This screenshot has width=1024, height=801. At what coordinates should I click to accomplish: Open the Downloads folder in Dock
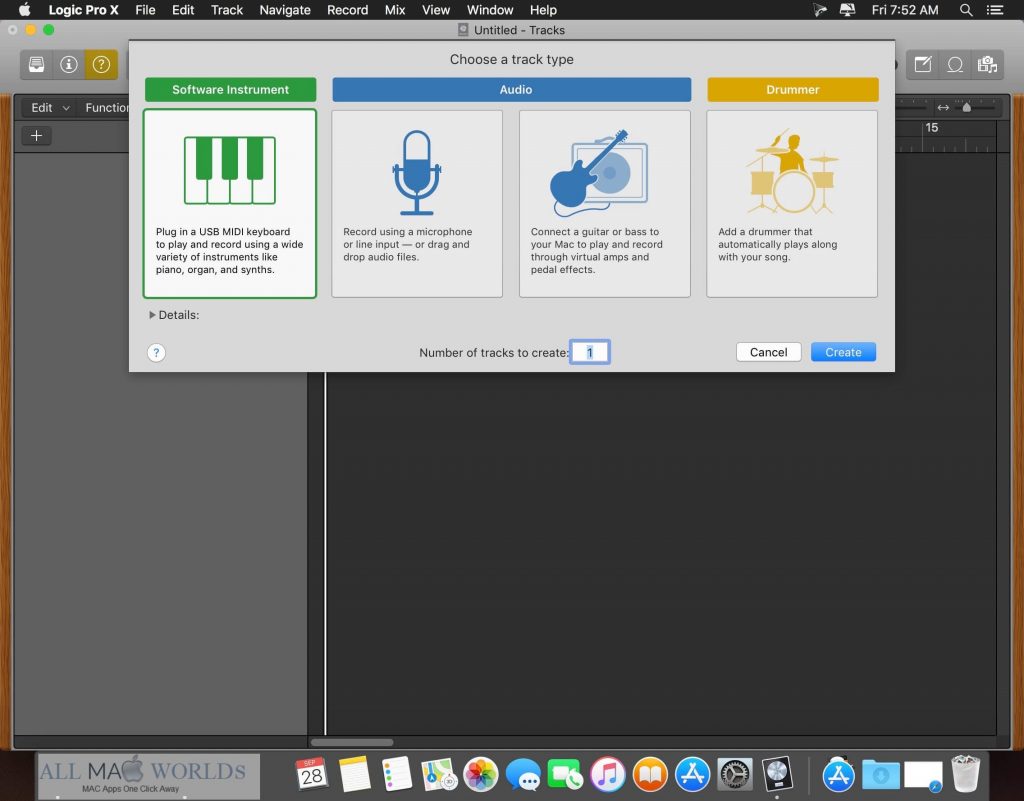coord(881,774)
